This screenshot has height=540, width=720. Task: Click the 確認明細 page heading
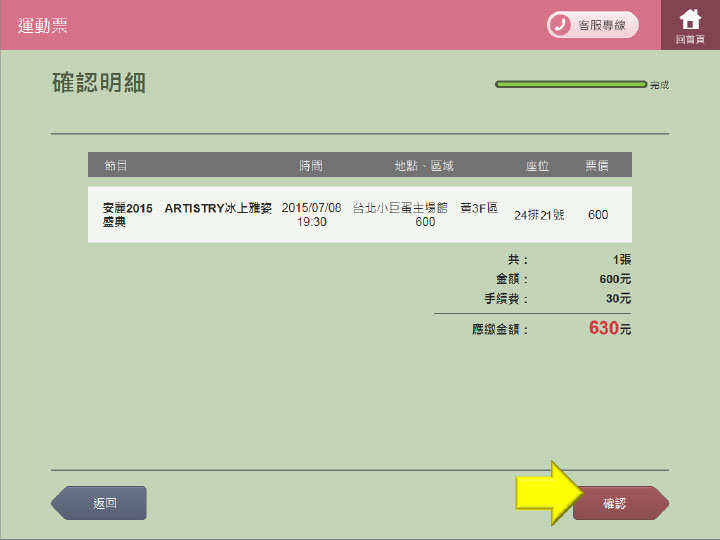pos(99,83)
